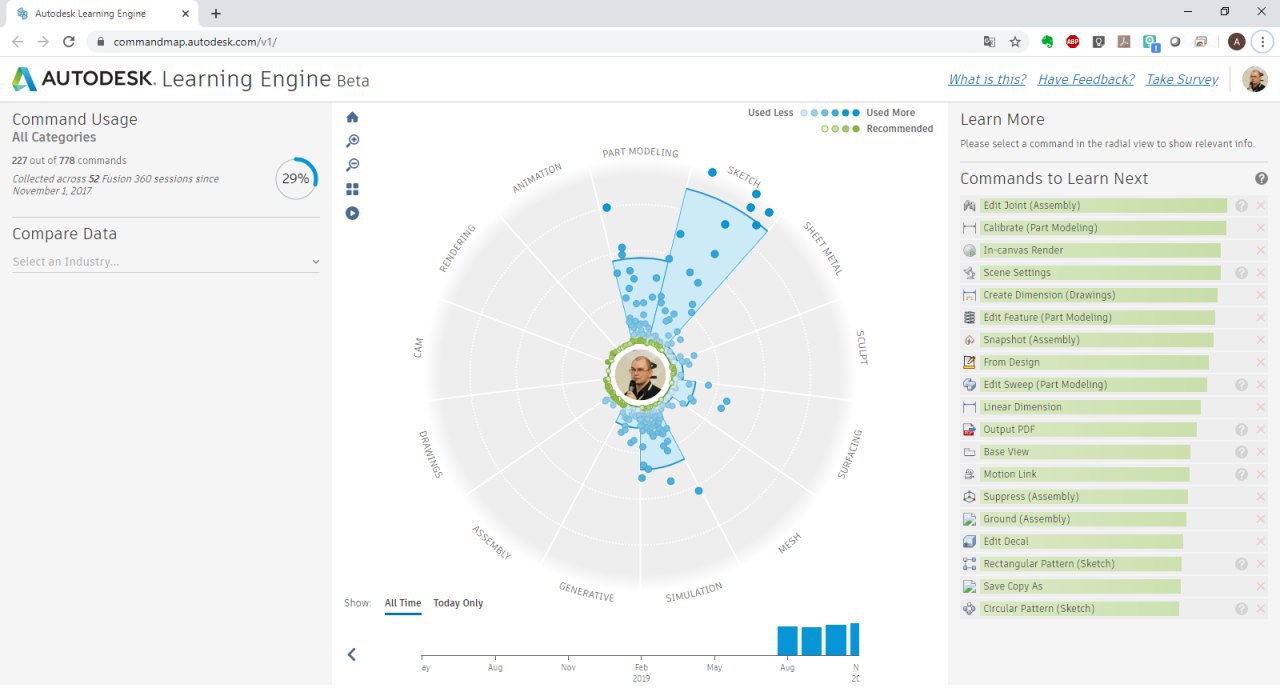Open the Have Feedback? link
1280x688 pixels.
click(1086, 79)
